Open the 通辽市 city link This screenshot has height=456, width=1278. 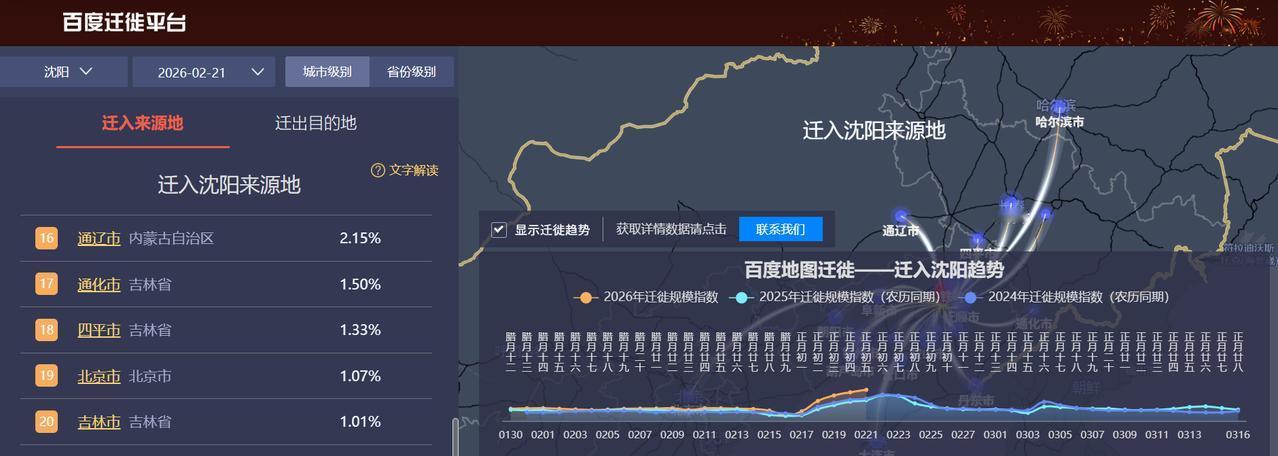click(99, 238)
